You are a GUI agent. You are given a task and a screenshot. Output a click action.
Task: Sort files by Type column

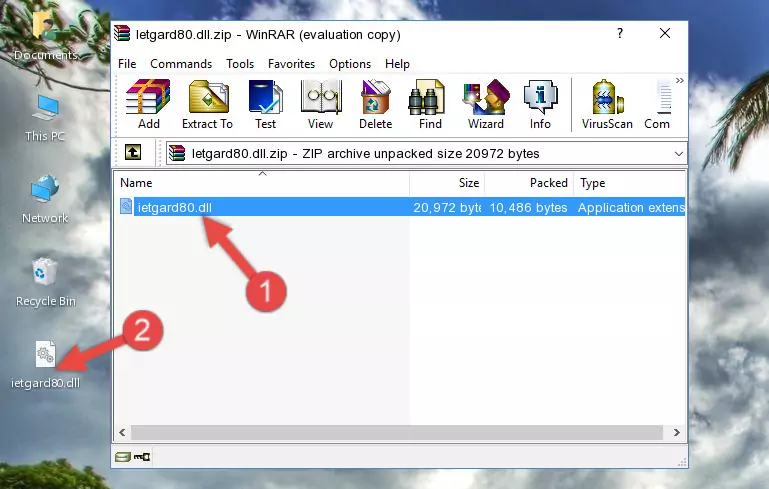pos(630,183)
